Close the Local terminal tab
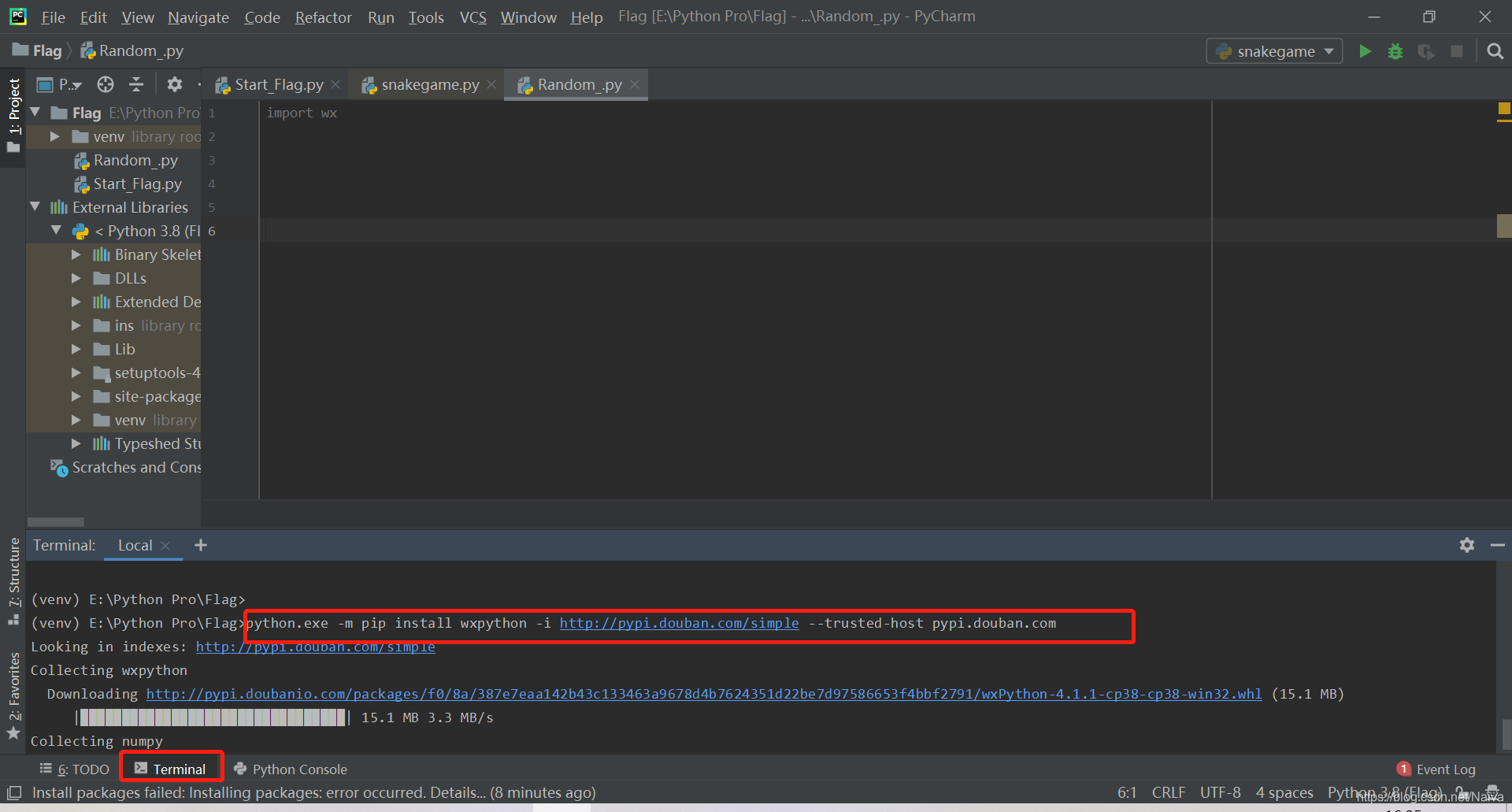Viewport: 1512px width, 812px height. coord(165,546)
